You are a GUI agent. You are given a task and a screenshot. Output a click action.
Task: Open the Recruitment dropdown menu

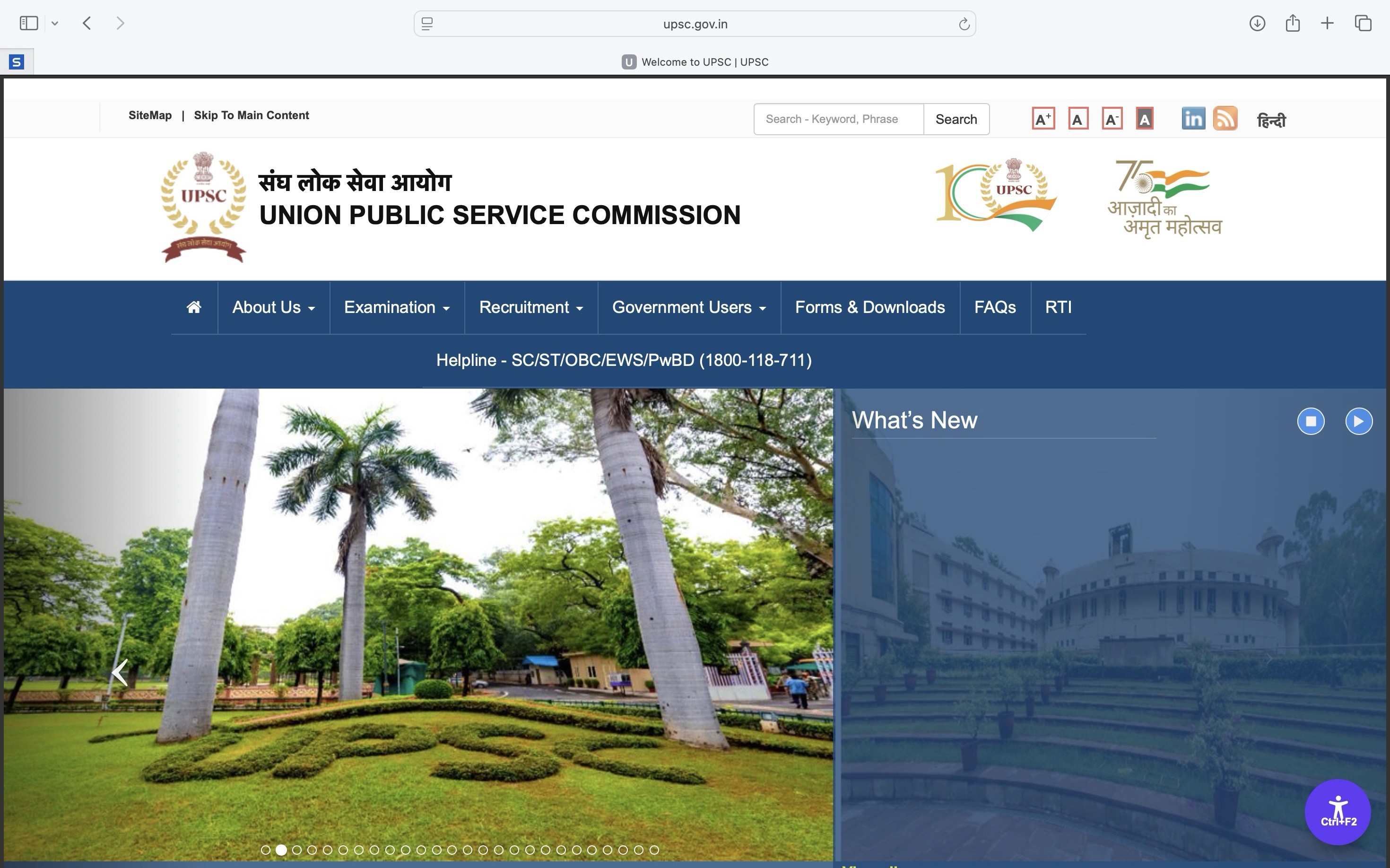[530, 307]
